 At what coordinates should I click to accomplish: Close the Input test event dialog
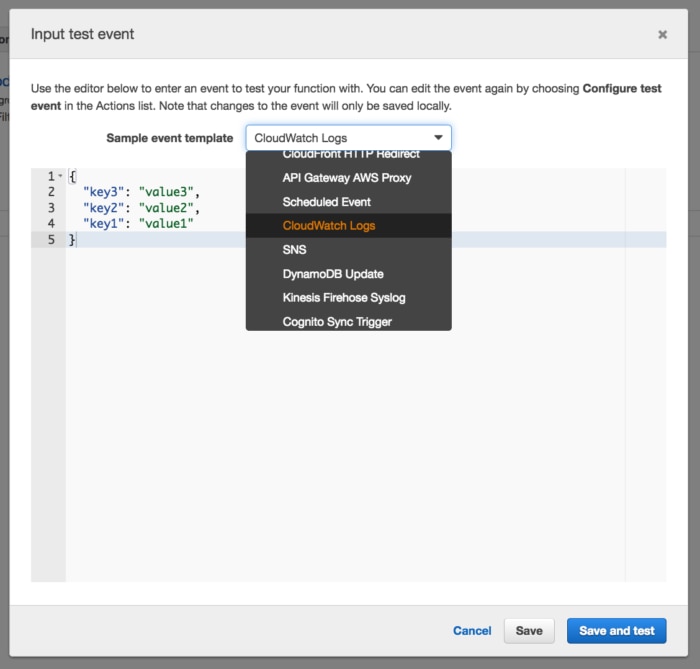tap(662, 34)
